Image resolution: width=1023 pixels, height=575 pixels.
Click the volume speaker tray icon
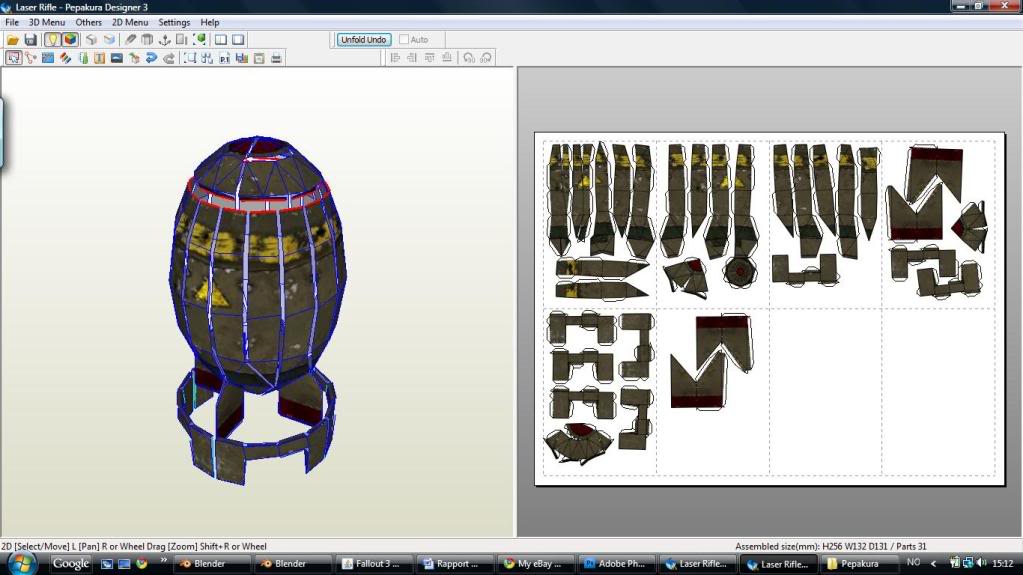(982, 563)
